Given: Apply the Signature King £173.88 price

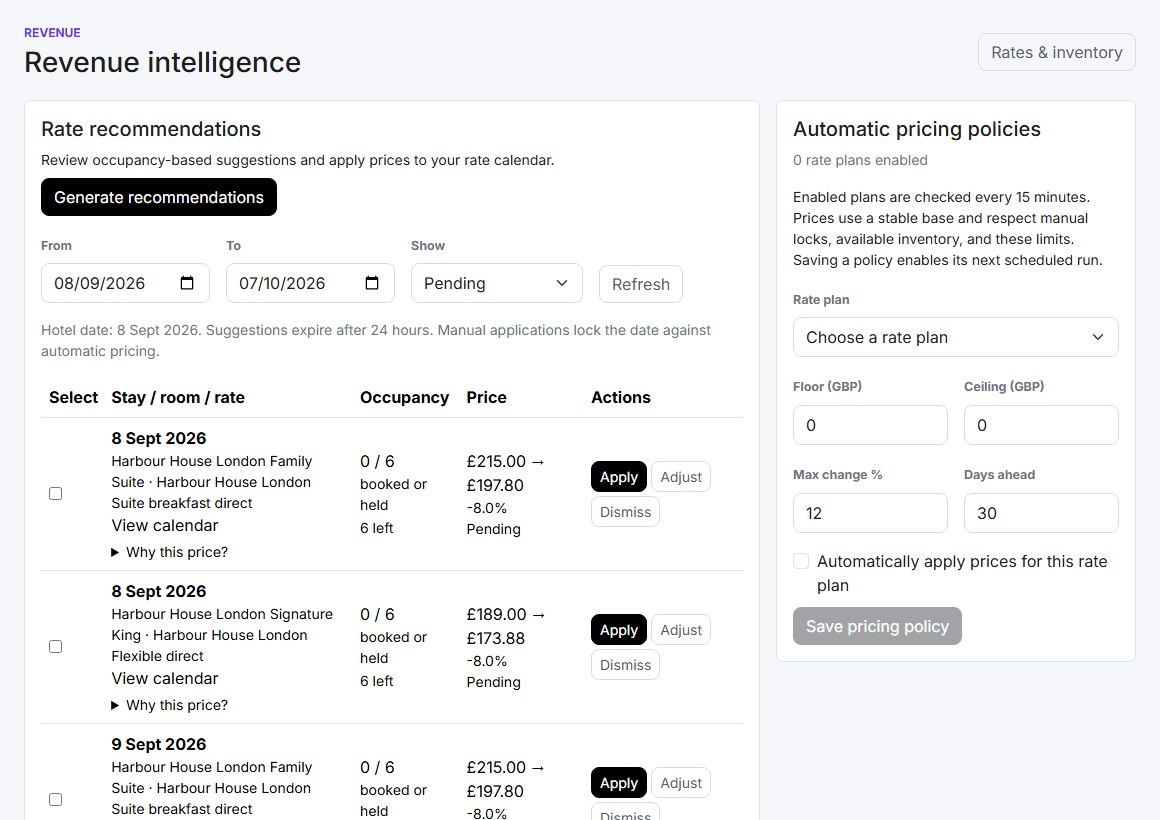Looking at the screenshot, I should [618, 631].
